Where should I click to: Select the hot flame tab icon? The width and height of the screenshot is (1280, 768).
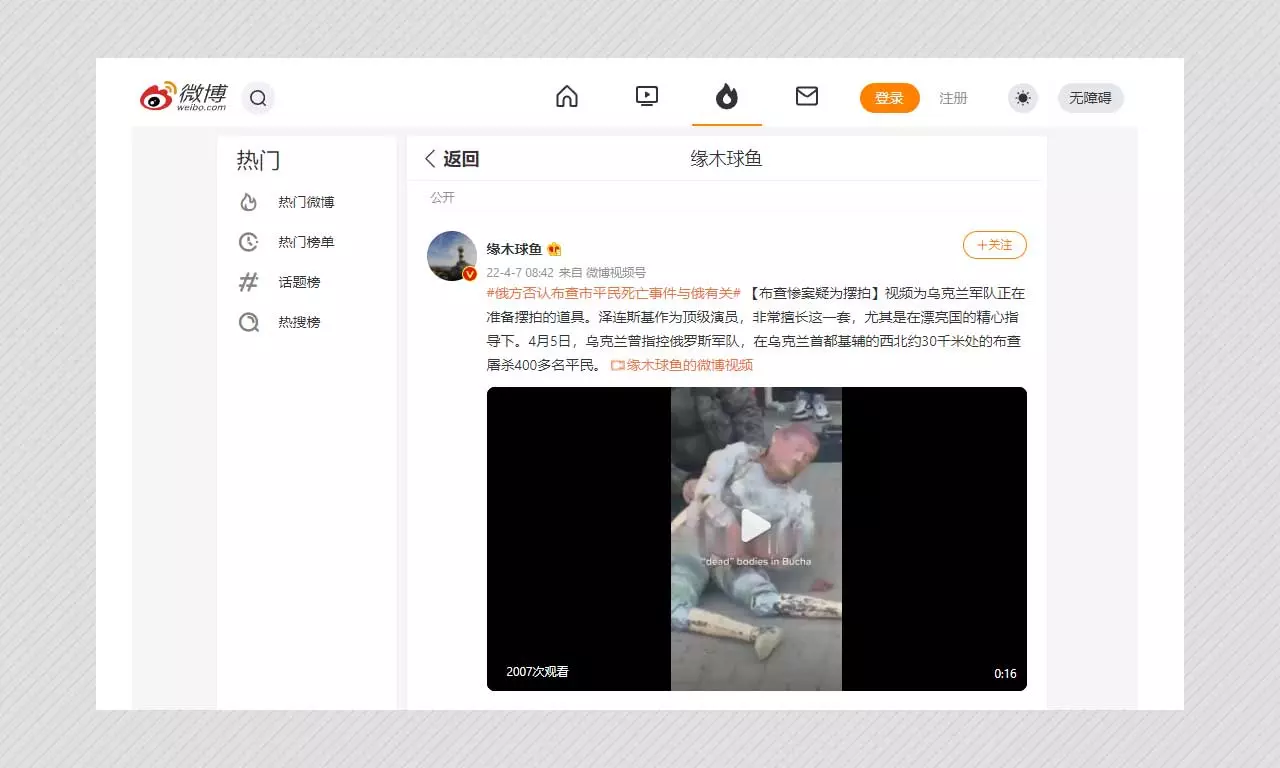tap(727, 97)
